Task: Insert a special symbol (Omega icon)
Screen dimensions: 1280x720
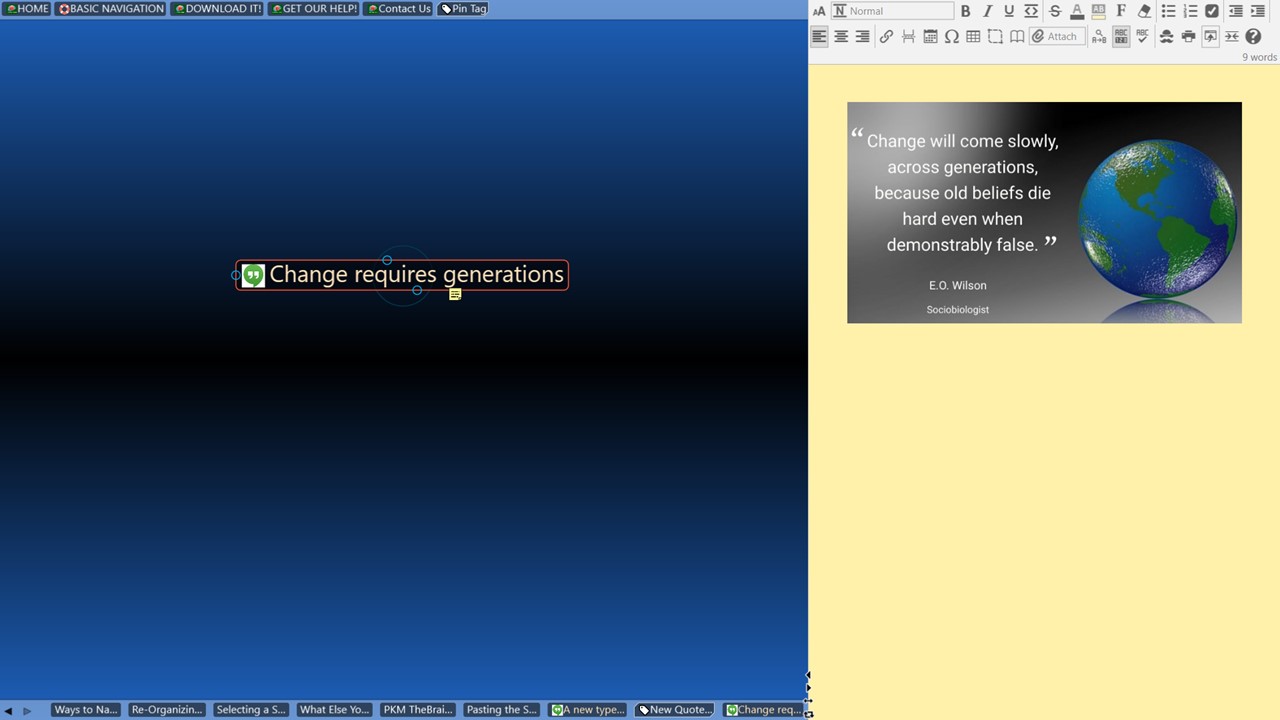Action: tap(952, 37)
